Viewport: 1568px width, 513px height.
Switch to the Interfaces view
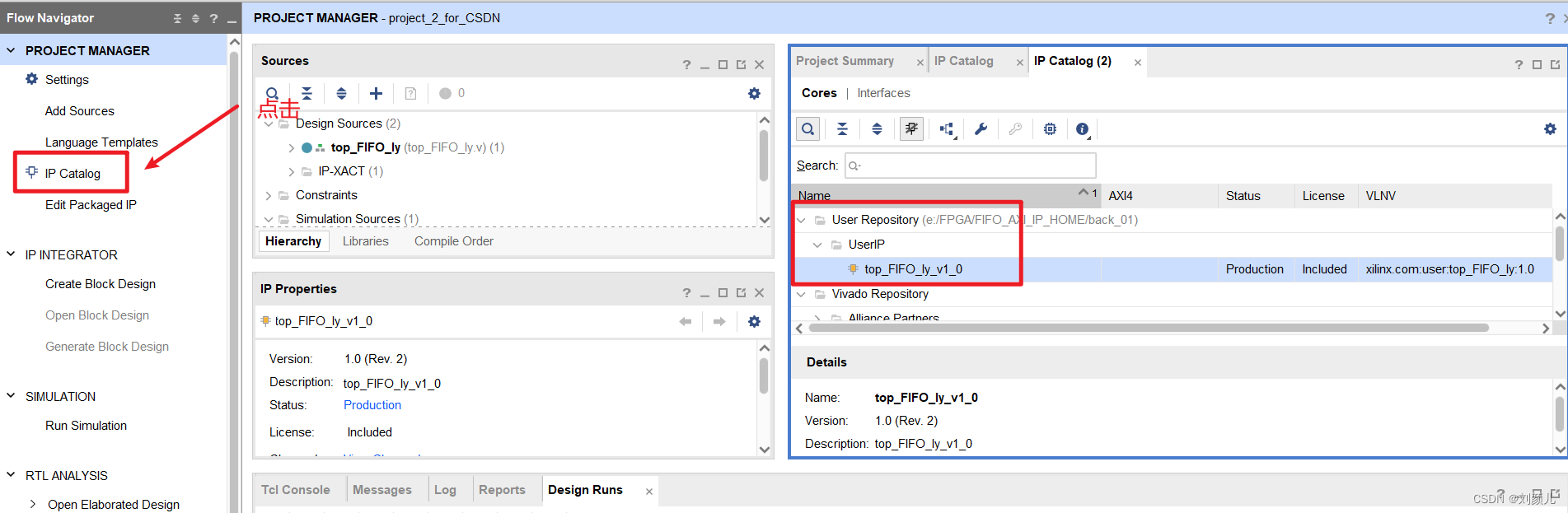pos(883,93)
